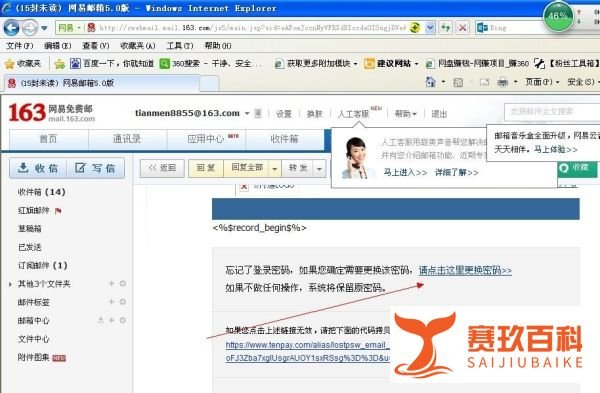Click the 163 网易免费邮 logo
Screen dimensions: 600x393
(52, 113)
